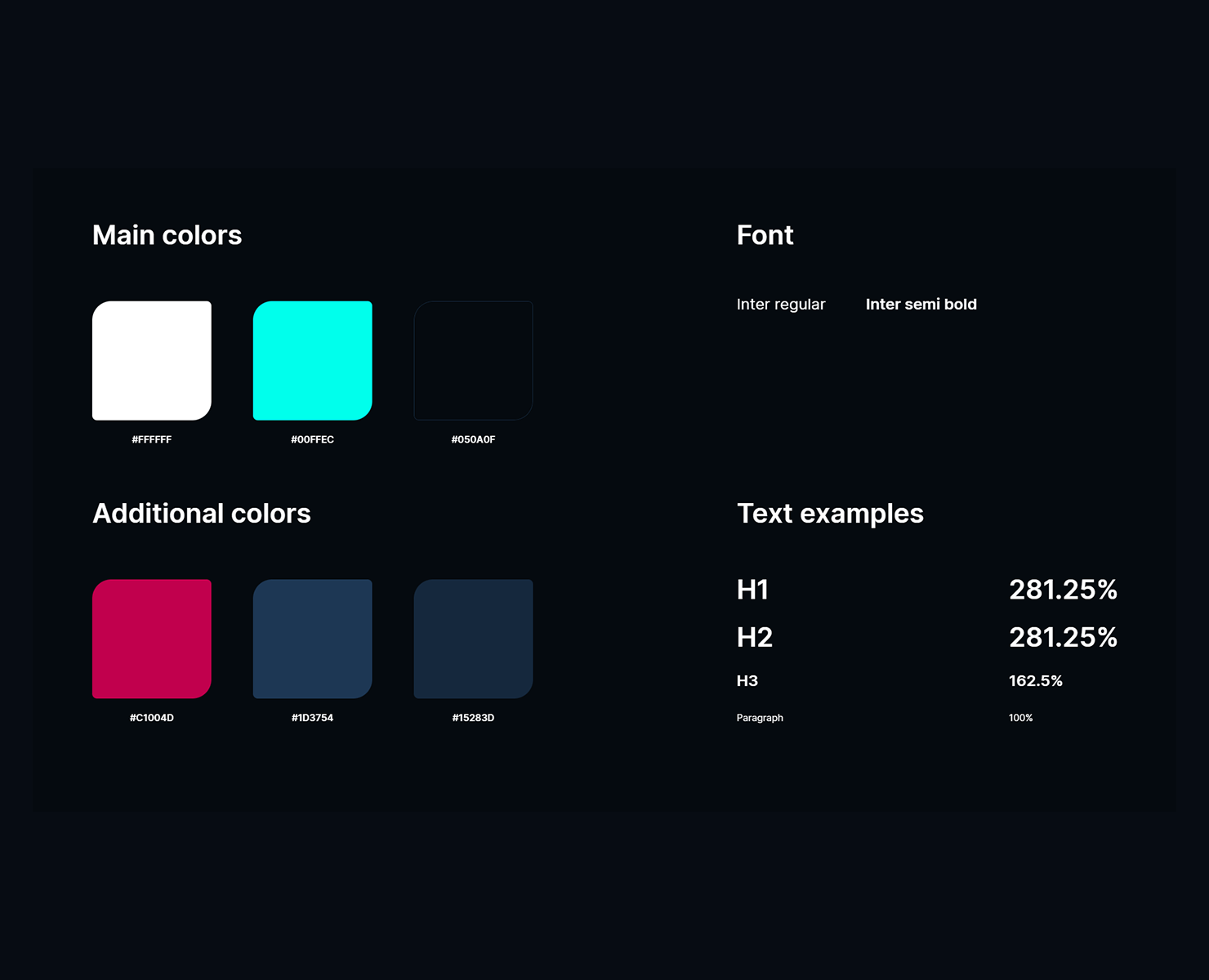Image resolution: width=1209 pixels, height=980 pixels.
Task: Select the #00FFEC hex code text
Action: click(313, 439)
